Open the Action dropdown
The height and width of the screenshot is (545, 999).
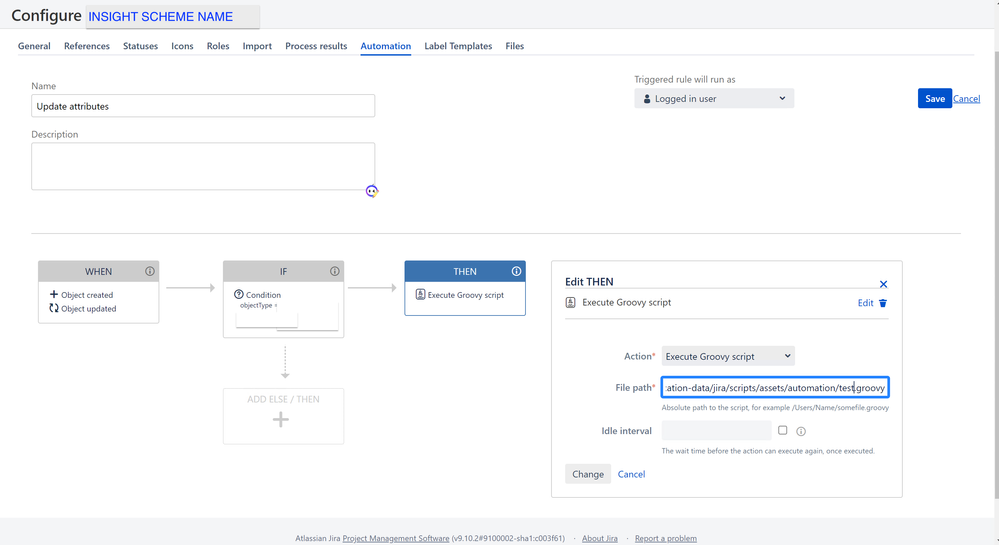(728, 356)
